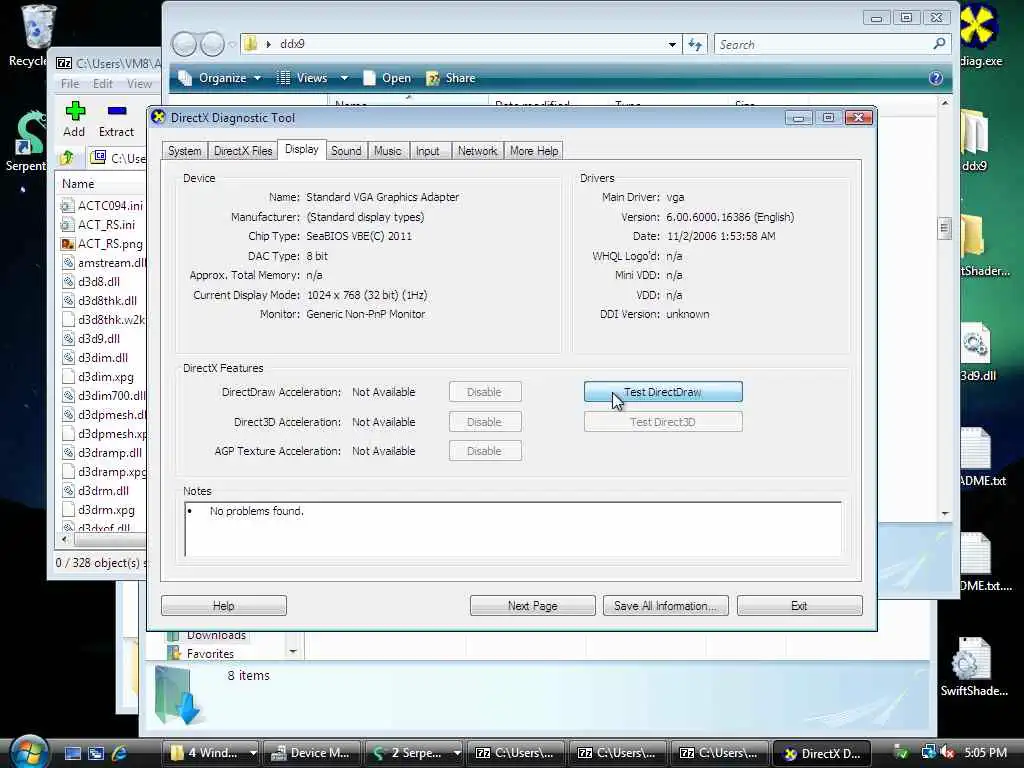Select ACTC094.ini in 7-Zip list

[x=103, y=205]
